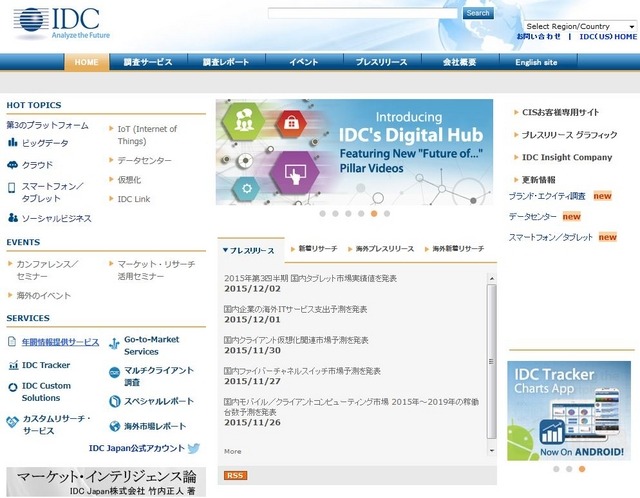This screenshot has height=498, width=640.
Task: Open the IDC Link topic
Action: tap(134, 199)
